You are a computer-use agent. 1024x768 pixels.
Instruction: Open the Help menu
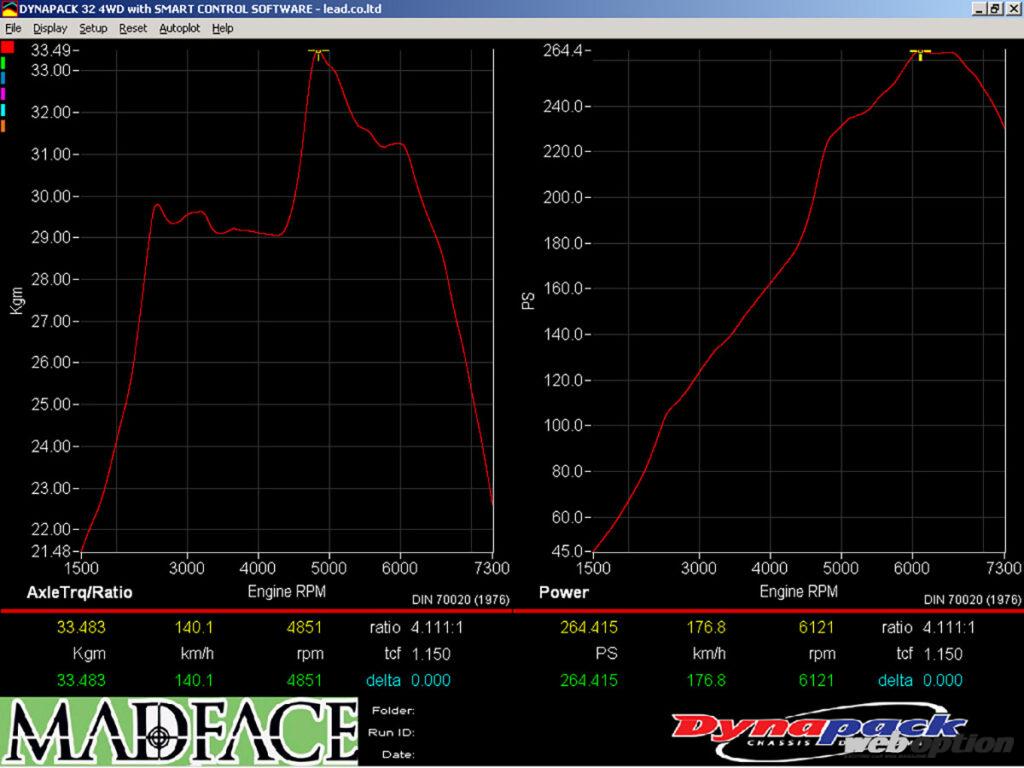tap(222, 28)
